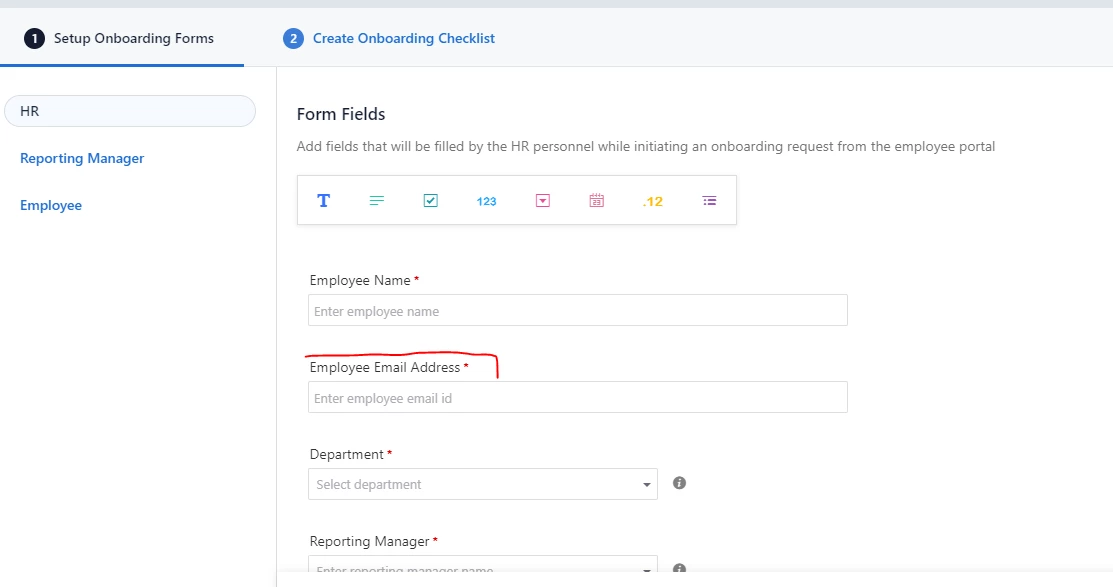Click the Reporting Manager info icon
Screen dimensions: 1113x587
click(679, 569)
